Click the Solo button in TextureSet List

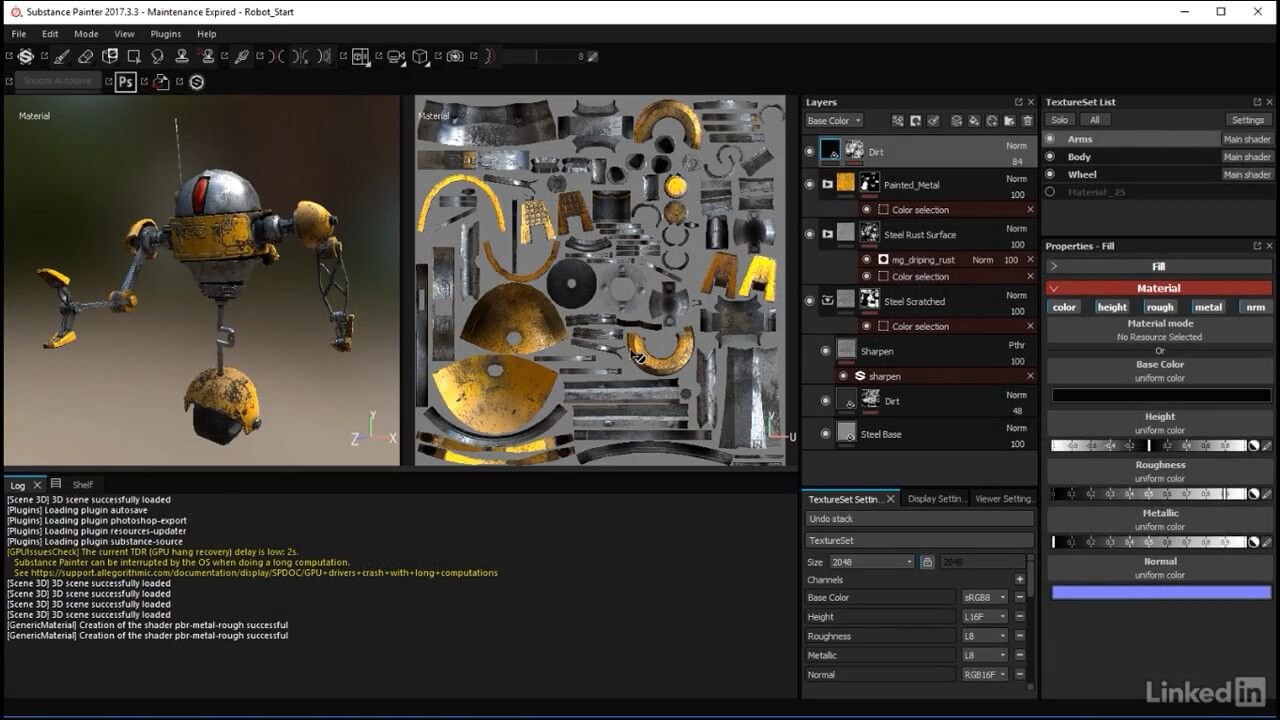1059,121
